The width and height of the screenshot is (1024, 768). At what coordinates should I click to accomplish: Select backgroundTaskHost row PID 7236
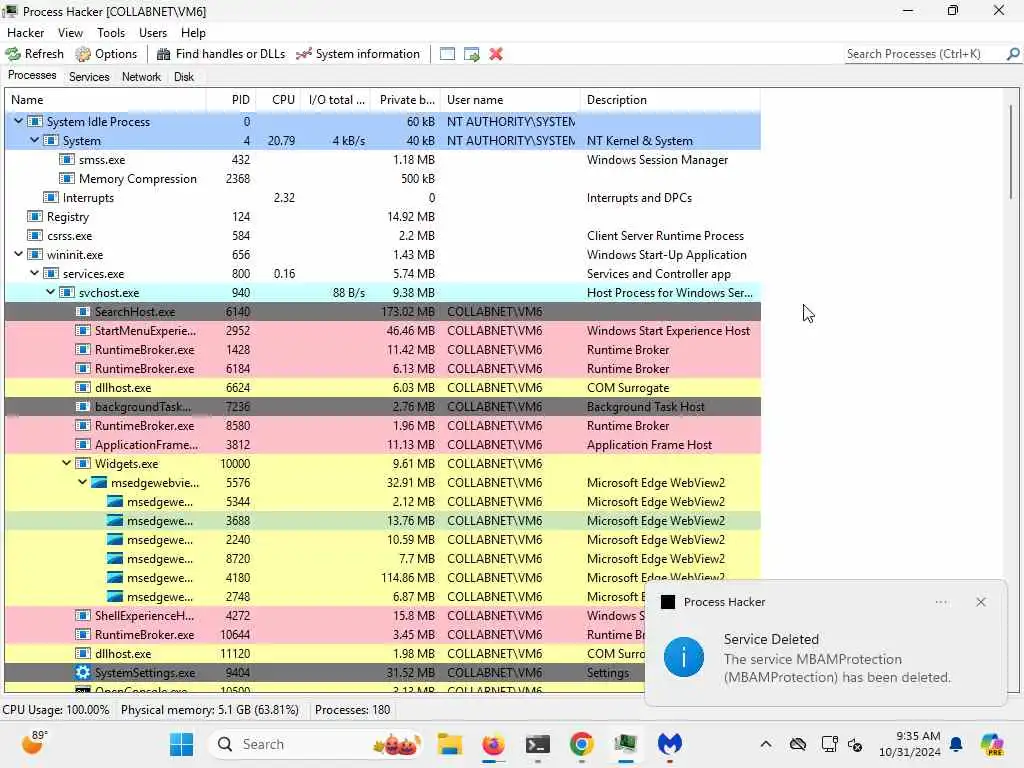click(x=383, y=407)
